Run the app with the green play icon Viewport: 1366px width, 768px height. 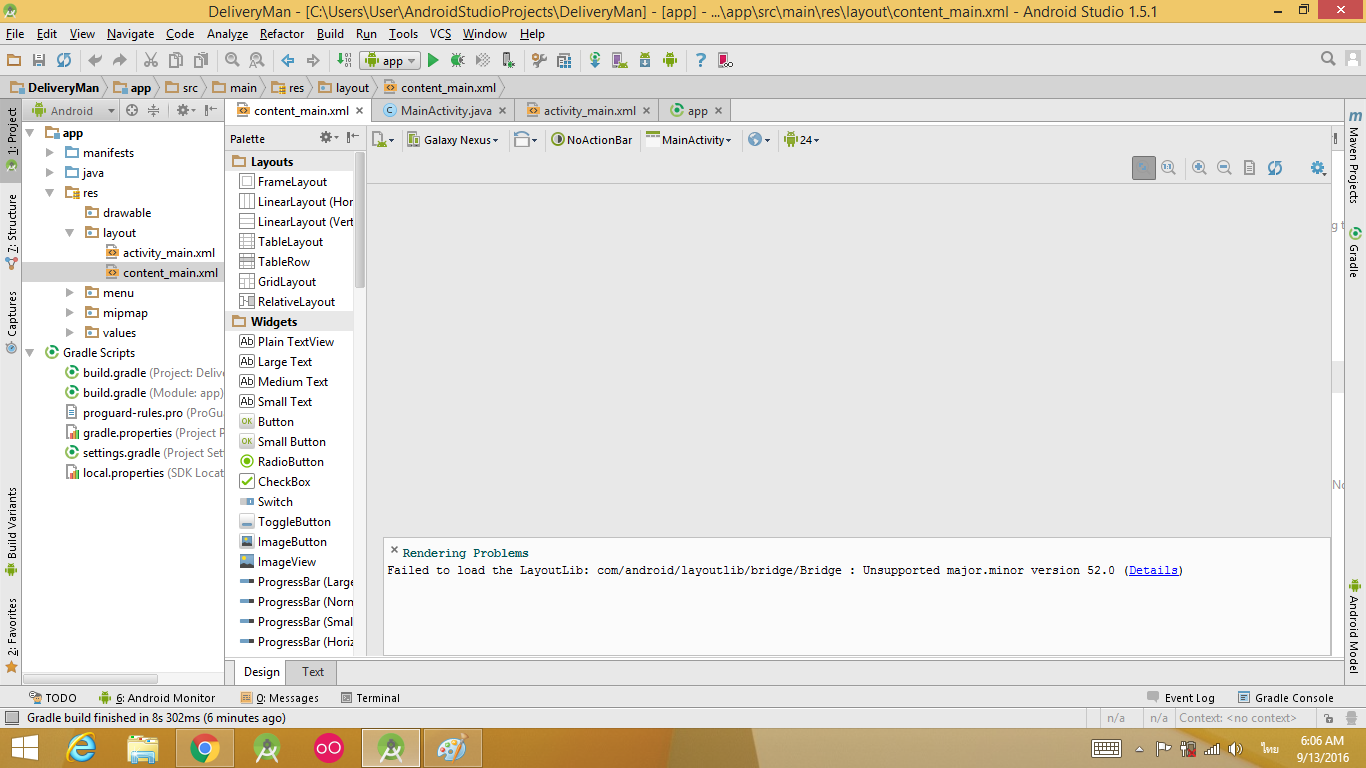[x=433, y=60]
